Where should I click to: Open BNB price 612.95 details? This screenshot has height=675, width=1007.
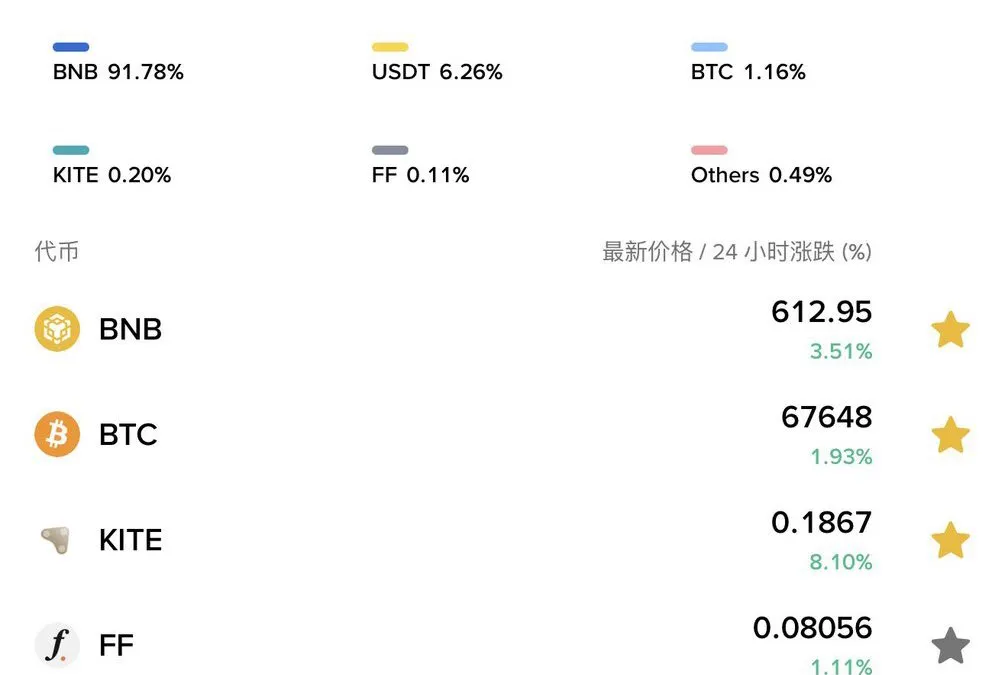[x=821, y=312]
